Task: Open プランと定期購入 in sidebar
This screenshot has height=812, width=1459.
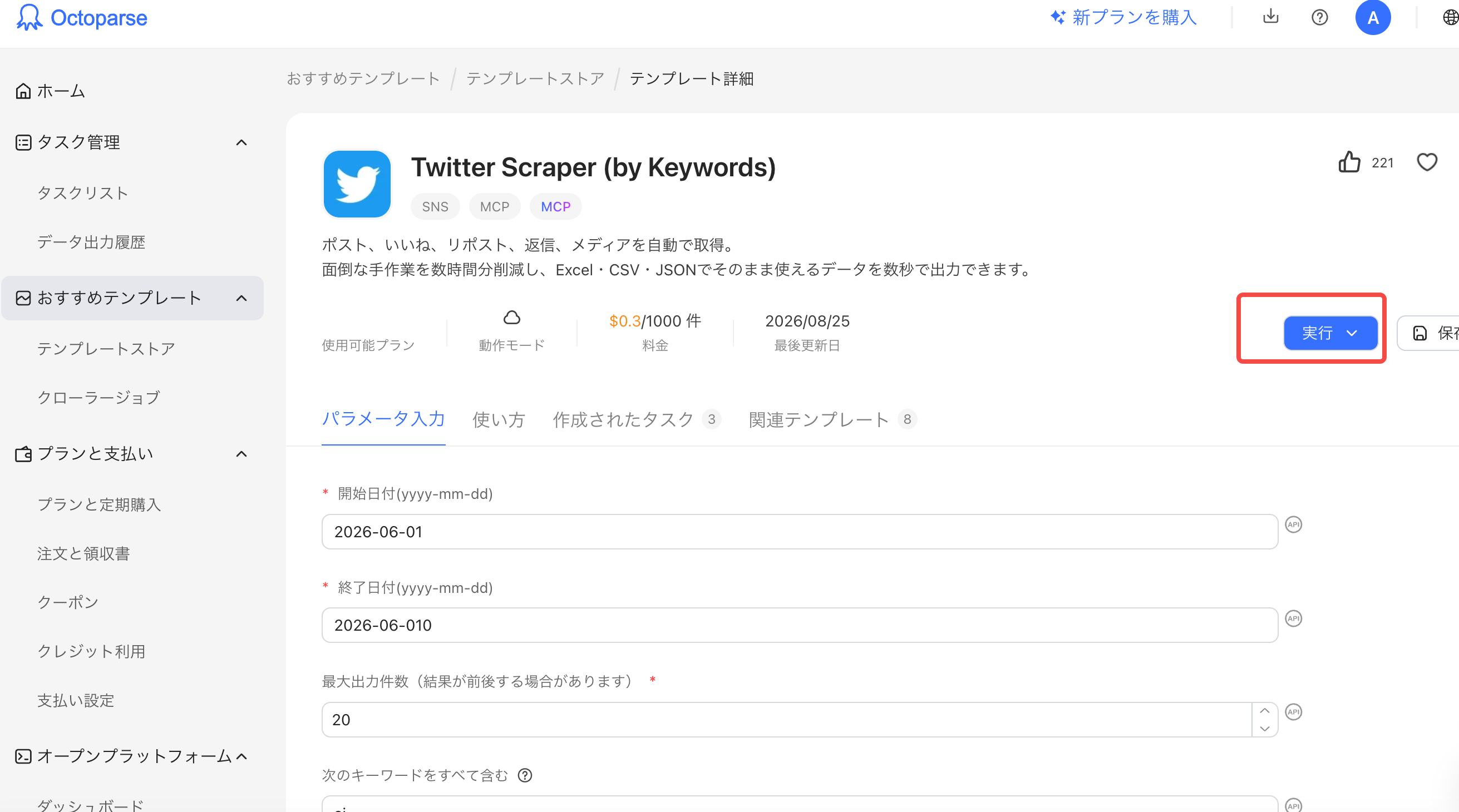Action: [x=100, y=504]
